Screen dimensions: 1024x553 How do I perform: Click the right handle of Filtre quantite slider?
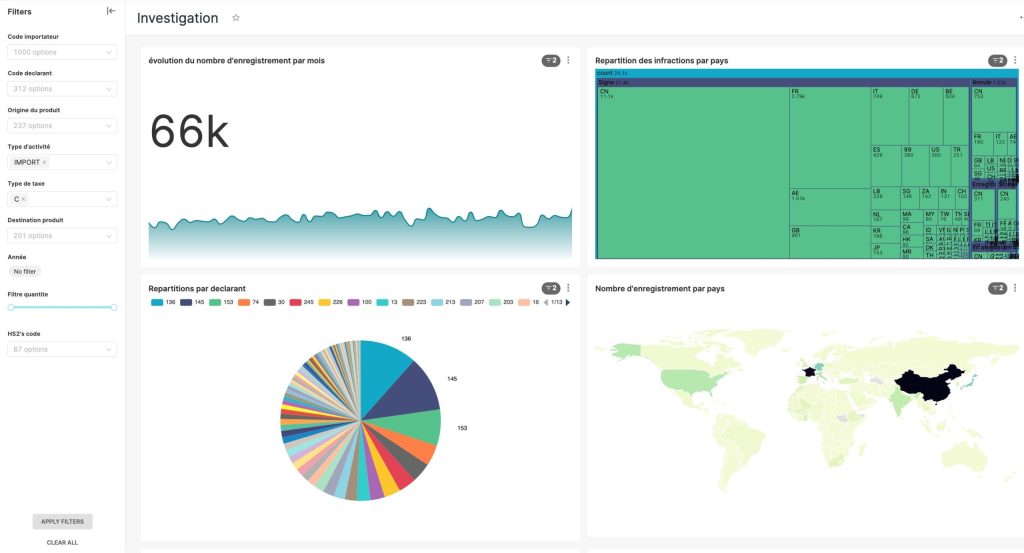click(114, 308)
